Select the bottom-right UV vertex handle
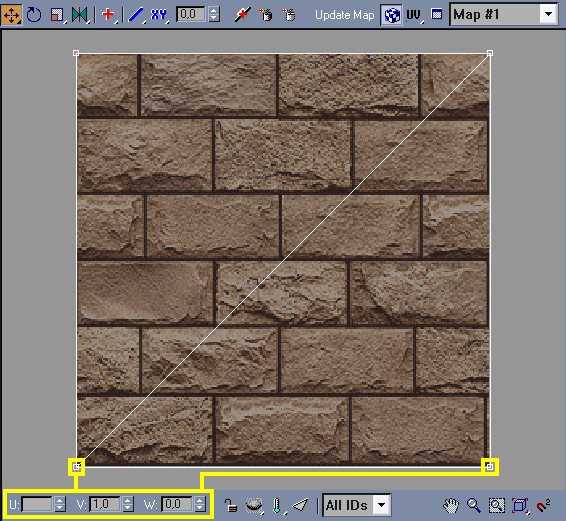This screenshot has width=566, height=521. tap(489, 467)
